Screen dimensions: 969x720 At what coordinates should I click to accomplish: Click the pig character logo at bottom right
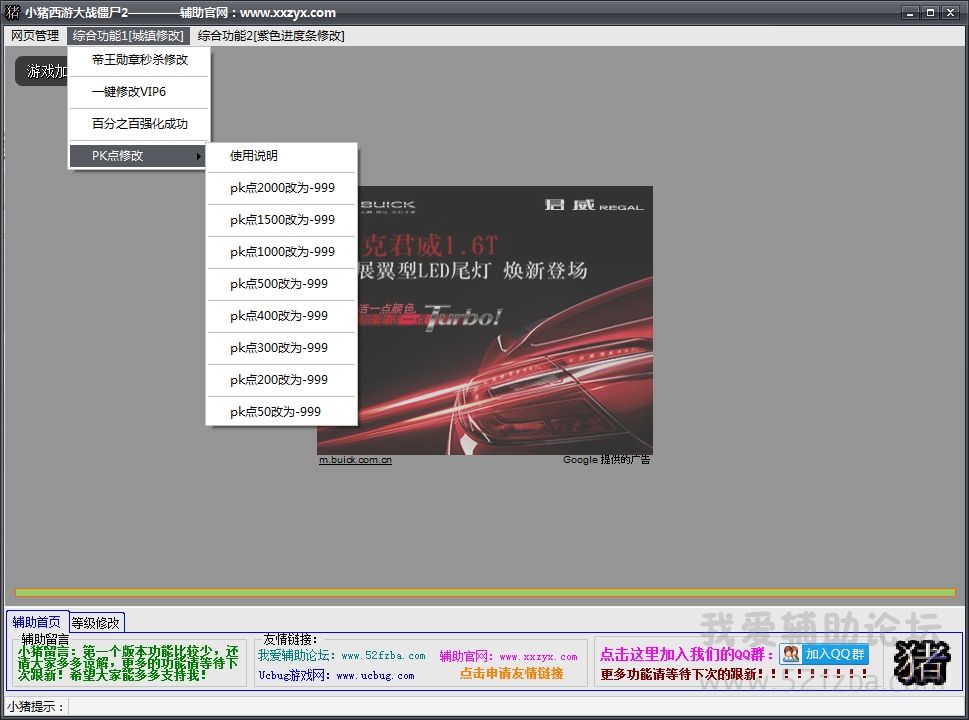pyautogui.click(x=921, y=663)
